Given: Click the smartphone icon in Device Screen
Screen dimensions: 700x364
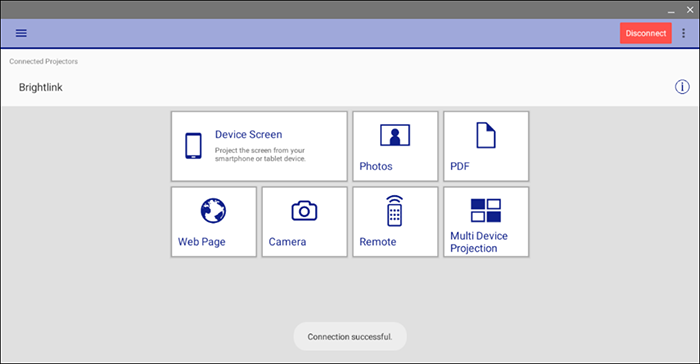Looking at the screenshot, I should click(x=193, y=146).
